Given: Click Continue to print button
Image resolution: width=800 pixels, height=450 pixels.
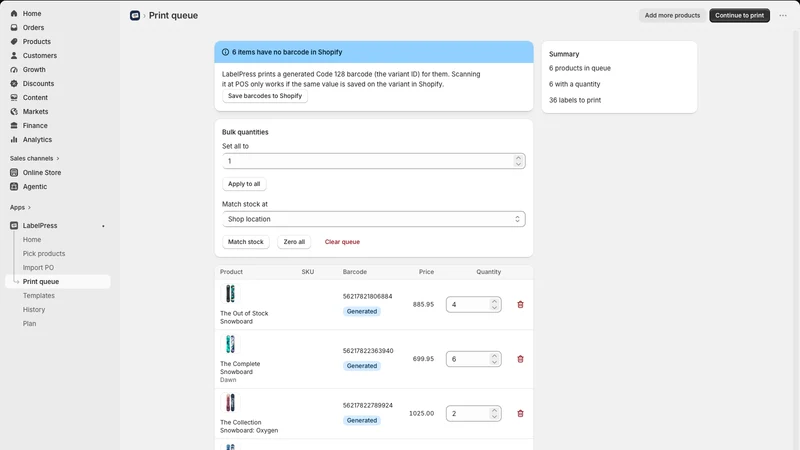Looking at the screenshot, I should click(739, 15).
